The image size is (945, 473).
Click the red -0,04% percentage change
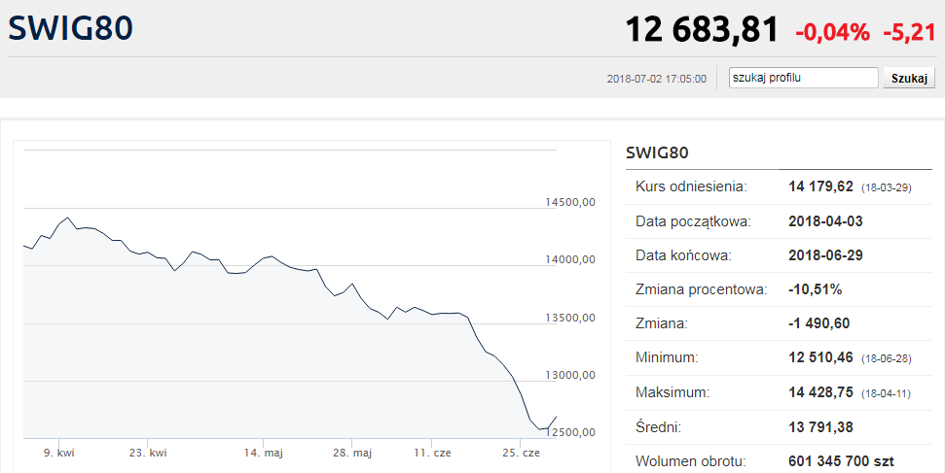[832, 32]
